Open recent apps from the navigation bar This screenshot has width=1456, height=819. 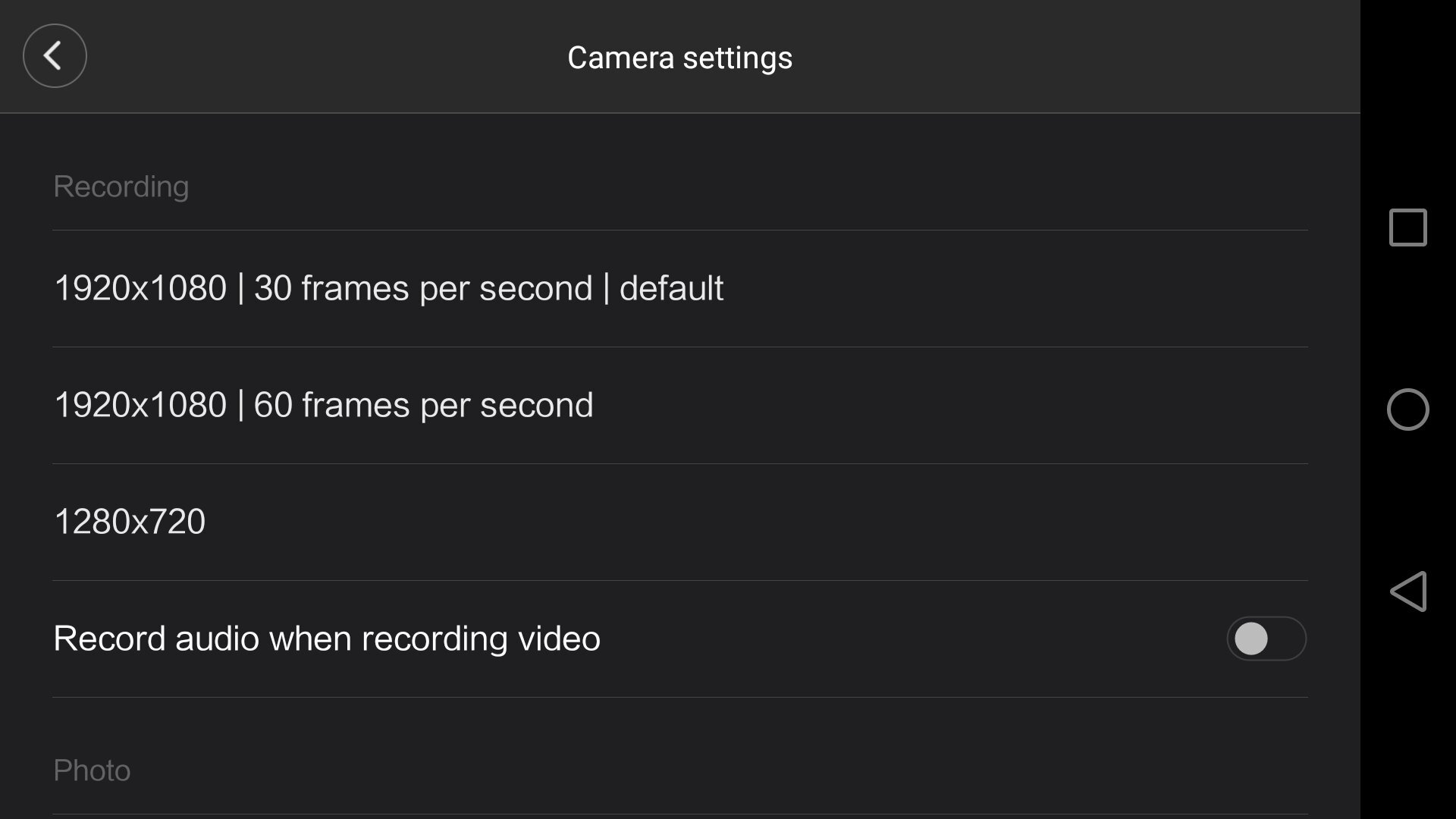(x=1407, y=227)
